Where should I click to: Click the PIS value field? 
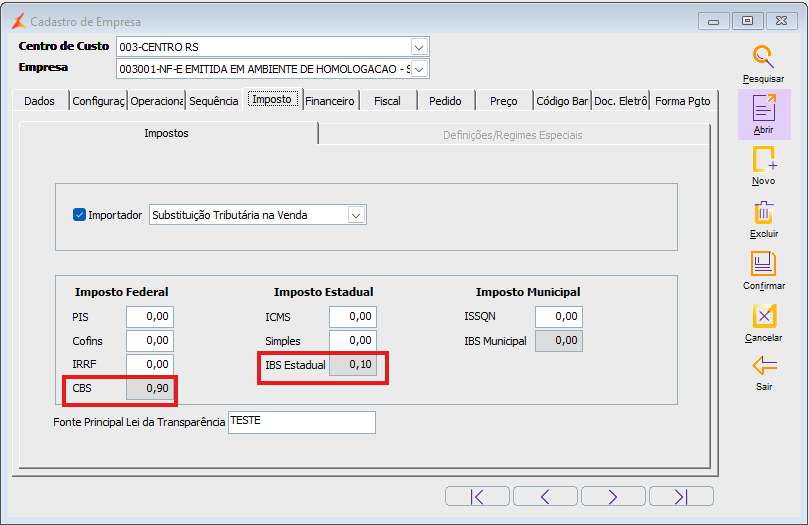tap(150, 317)
